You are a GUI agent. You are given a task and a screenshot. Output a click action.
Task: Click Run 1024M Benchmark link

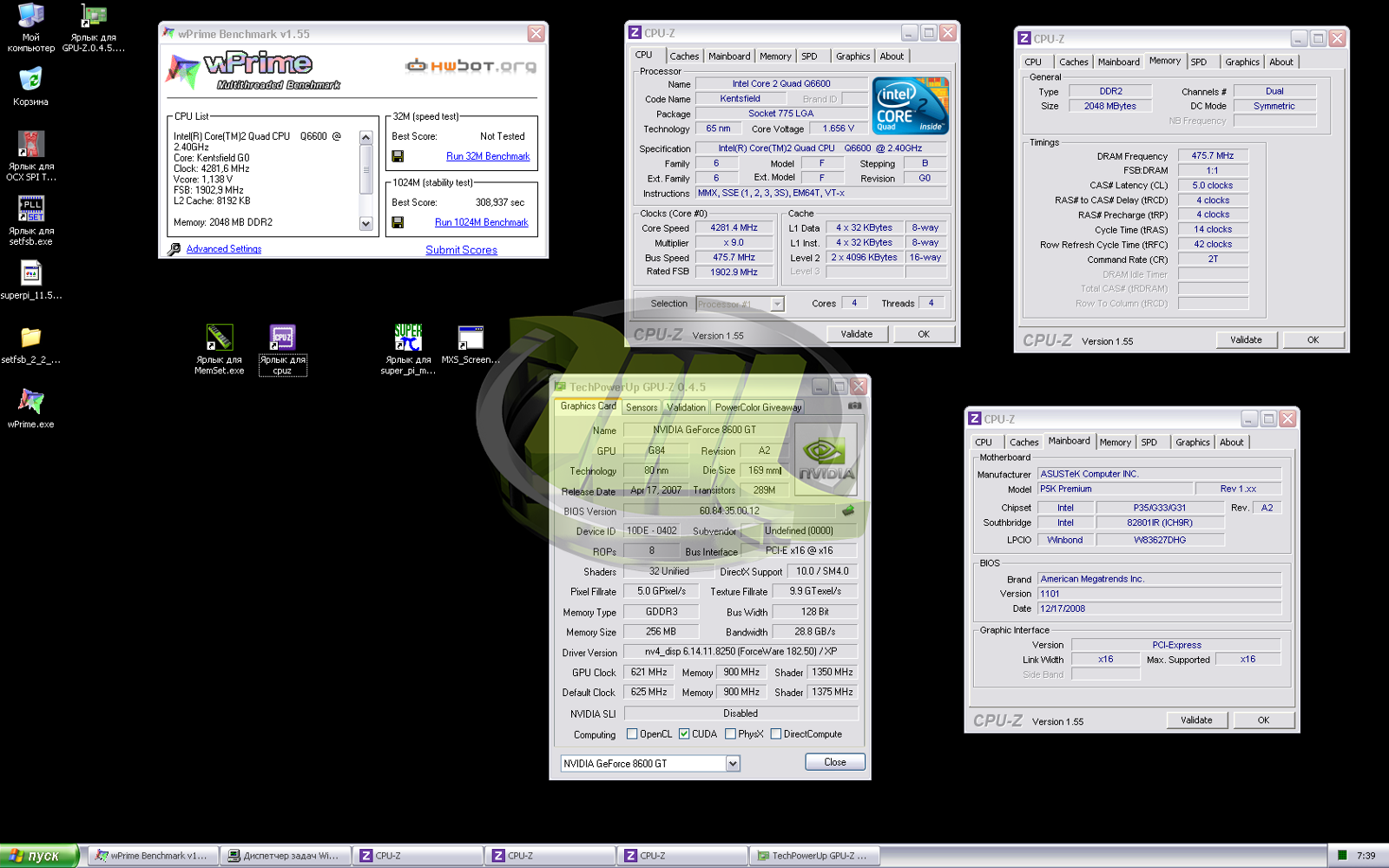coord(481,222)
